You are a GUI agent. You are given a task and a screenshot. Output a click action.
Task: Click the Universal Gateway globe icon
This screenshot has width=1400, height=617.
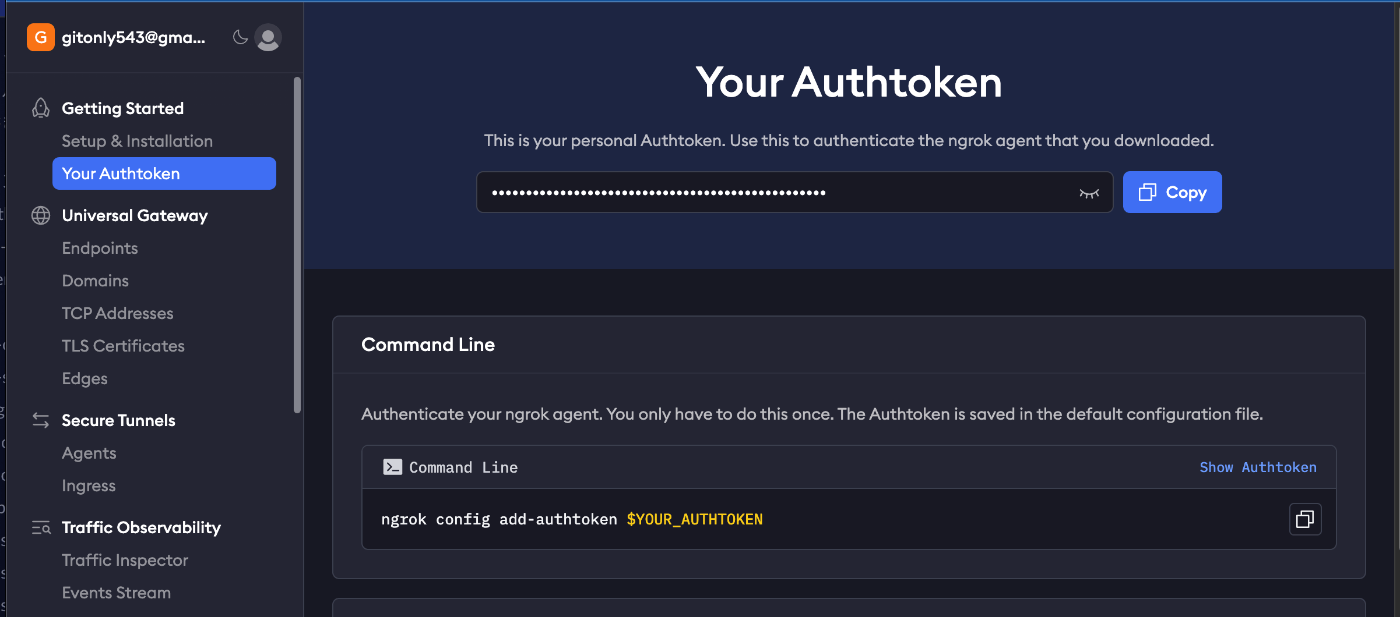click(41, 215)
